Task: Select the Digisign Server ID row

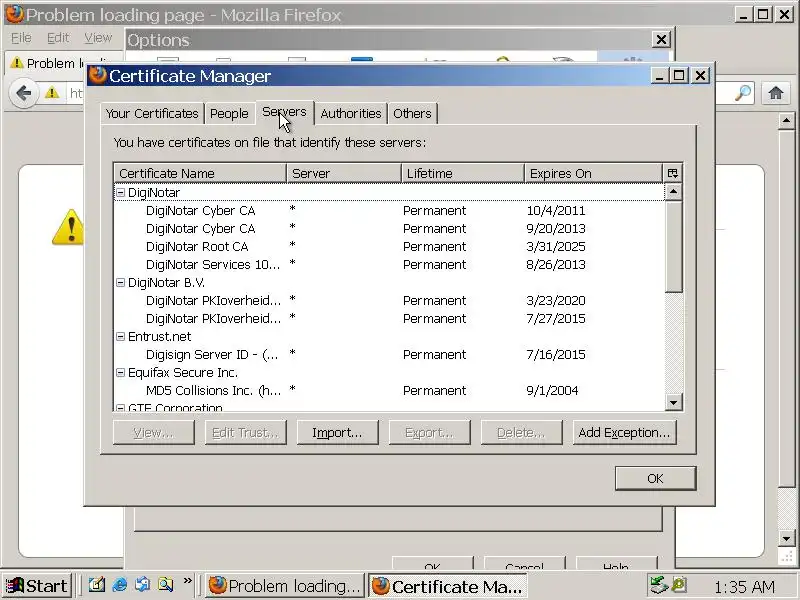Action: [x=389, y=355]
